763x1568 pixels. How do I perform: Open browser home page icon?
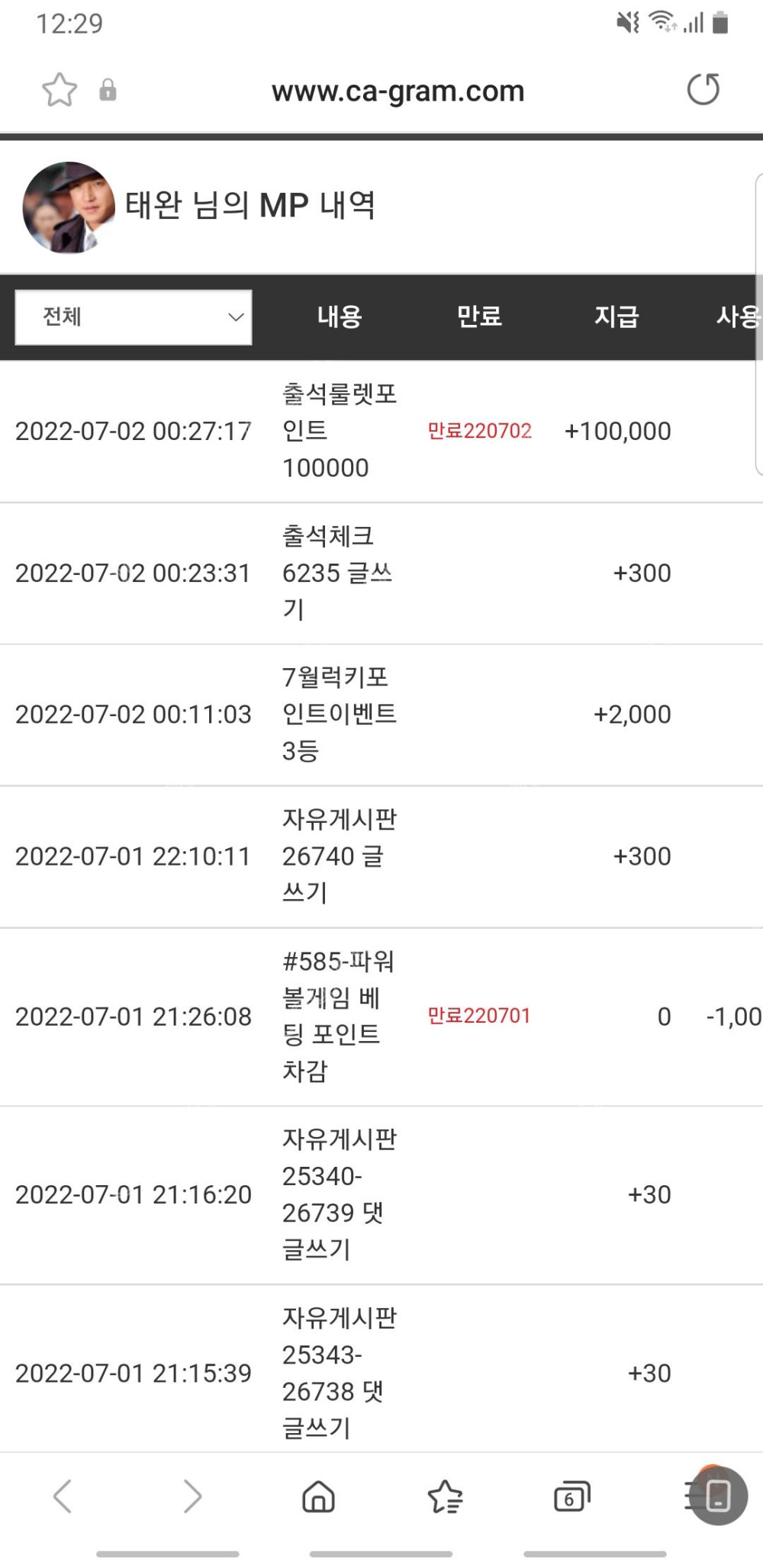click(x=318, y=1496)
